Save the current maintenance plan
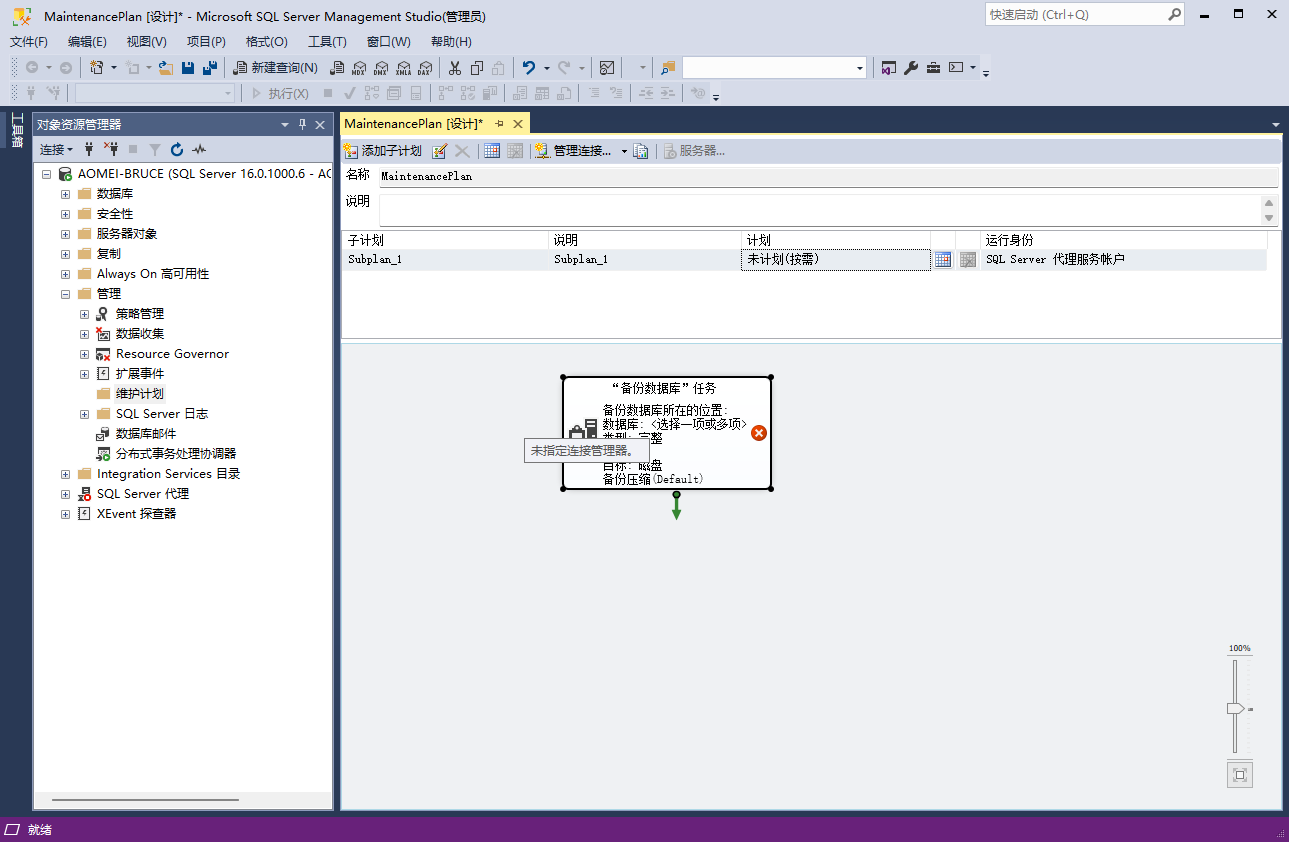Image resolution: width=1289 pixels, height=842 pixels. (x=188, y=68)
